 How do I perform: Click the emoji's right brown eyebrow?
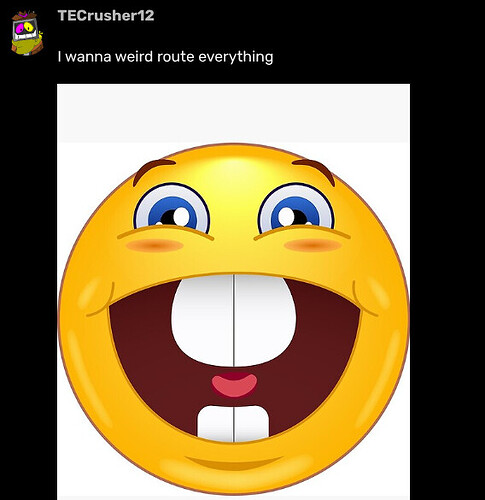point(314,171)
